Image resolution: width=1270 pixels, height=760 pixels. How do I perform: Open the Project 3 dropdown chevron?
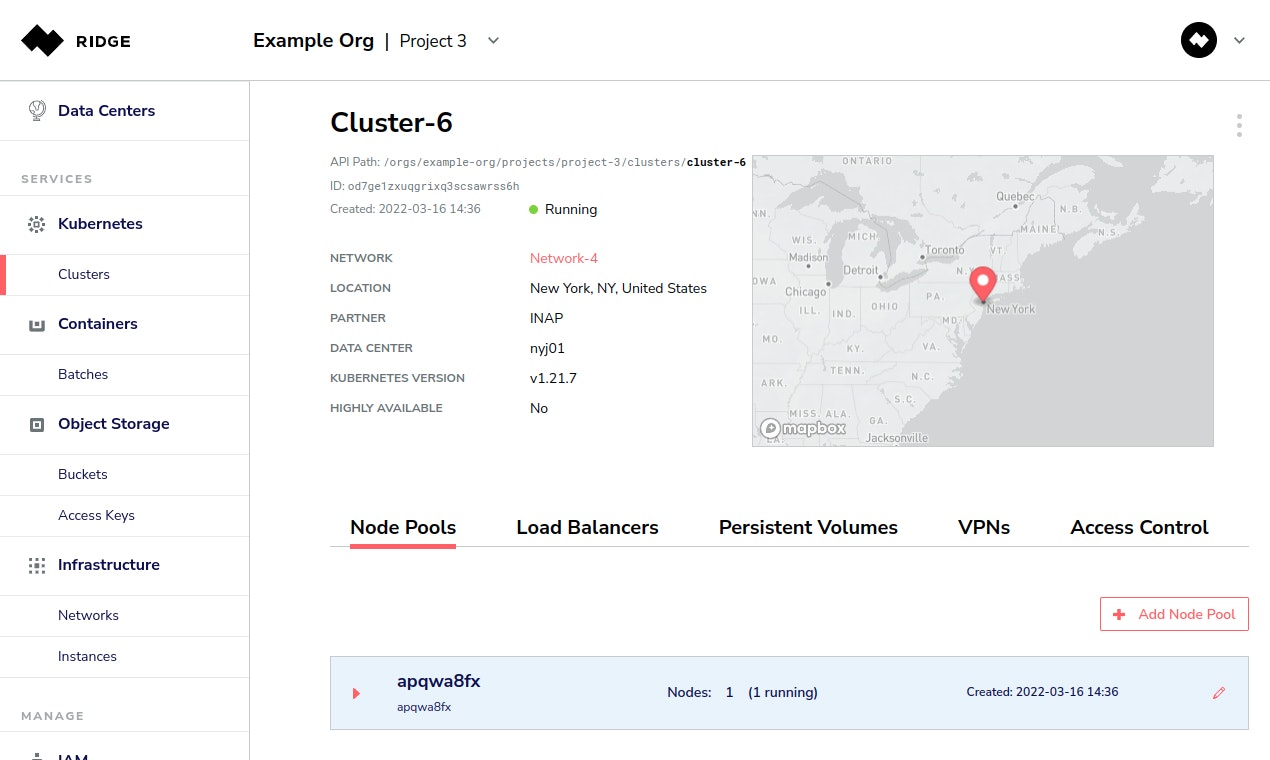(492, 41)
